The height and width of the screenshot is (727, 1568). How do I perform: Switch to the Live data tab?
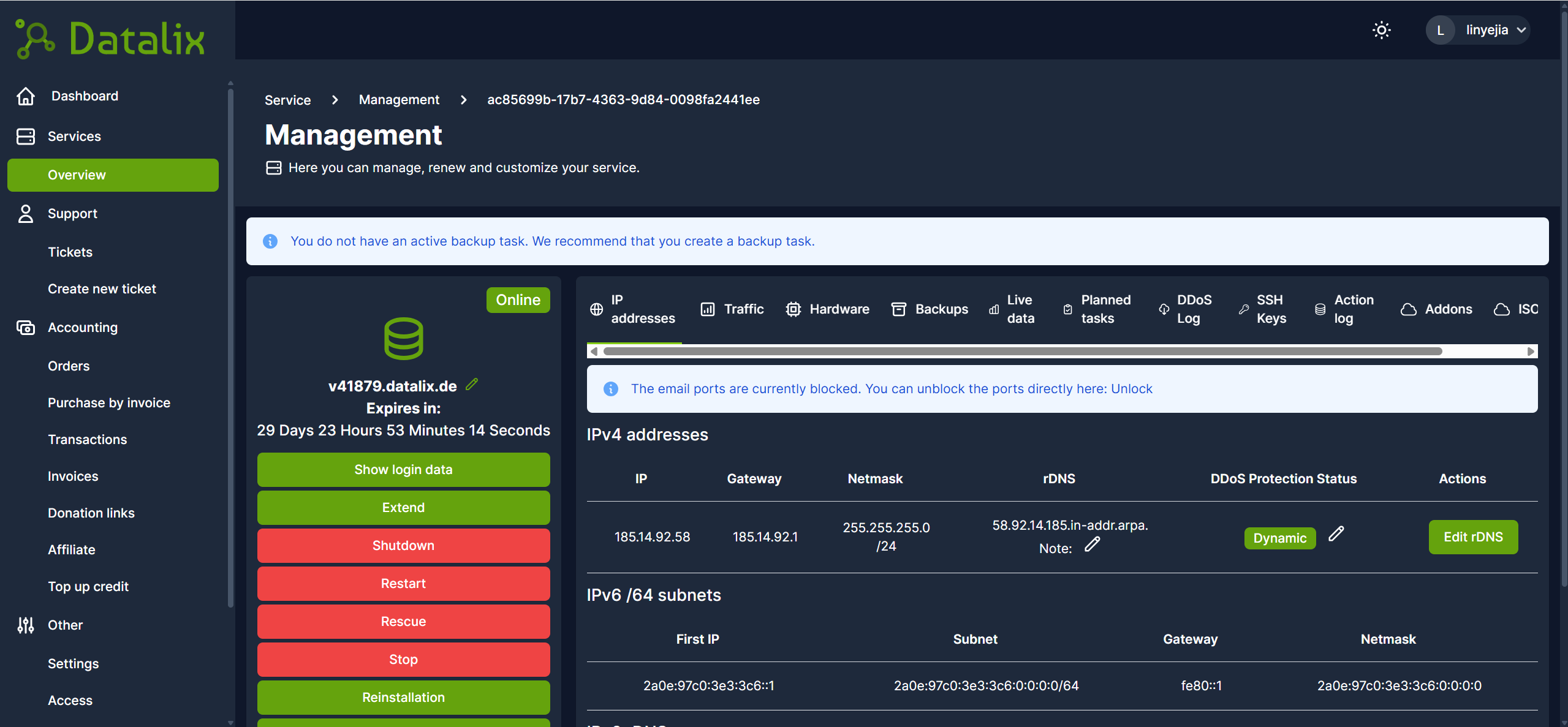pos(1012,309)
